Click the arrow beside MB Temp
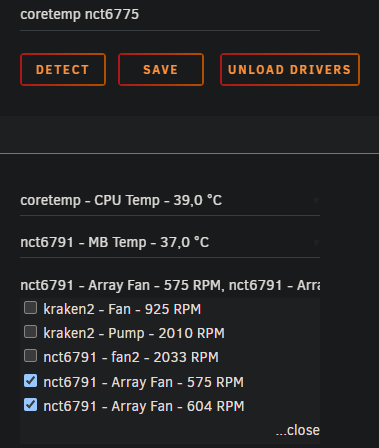379x448 pixels. click(x=316, y=243)
